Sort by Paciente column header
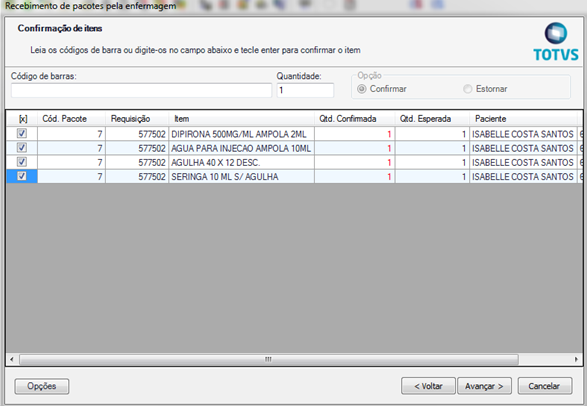 point(523,119)
